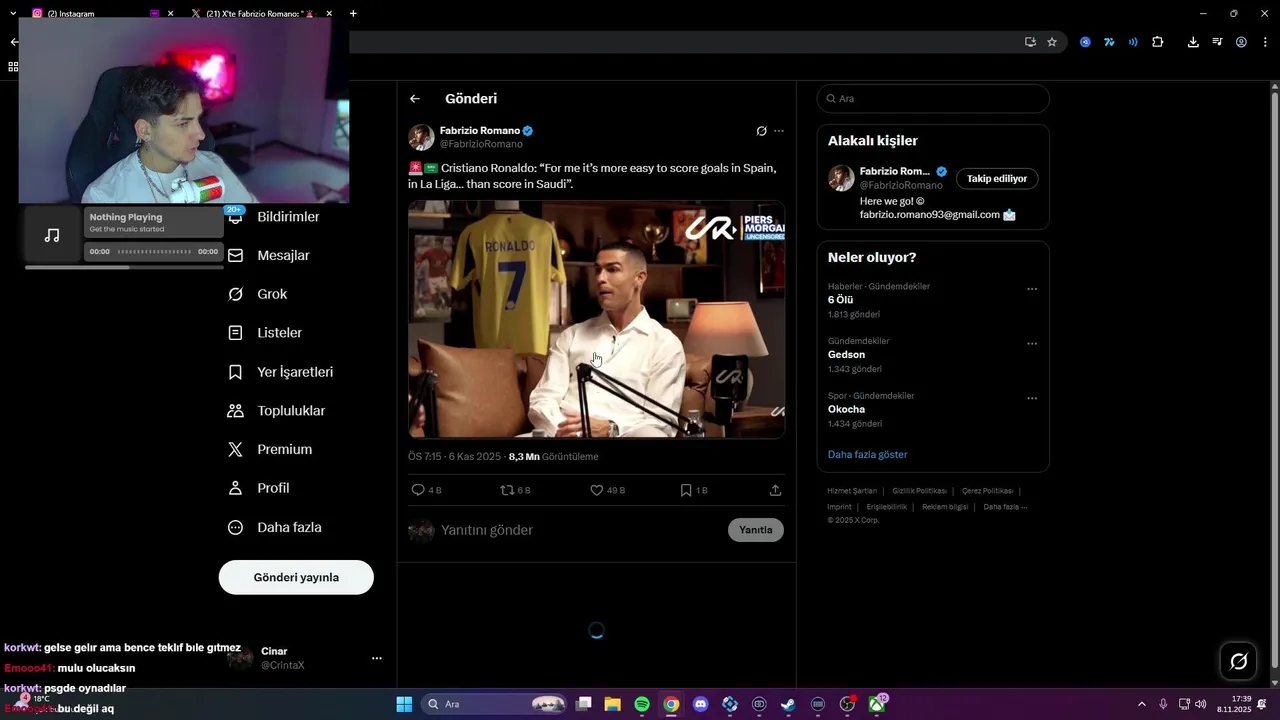The height and width of the screenshot is (720, 1280).
Task: Open the post's three-dot more menu
Action: [779, 131]
